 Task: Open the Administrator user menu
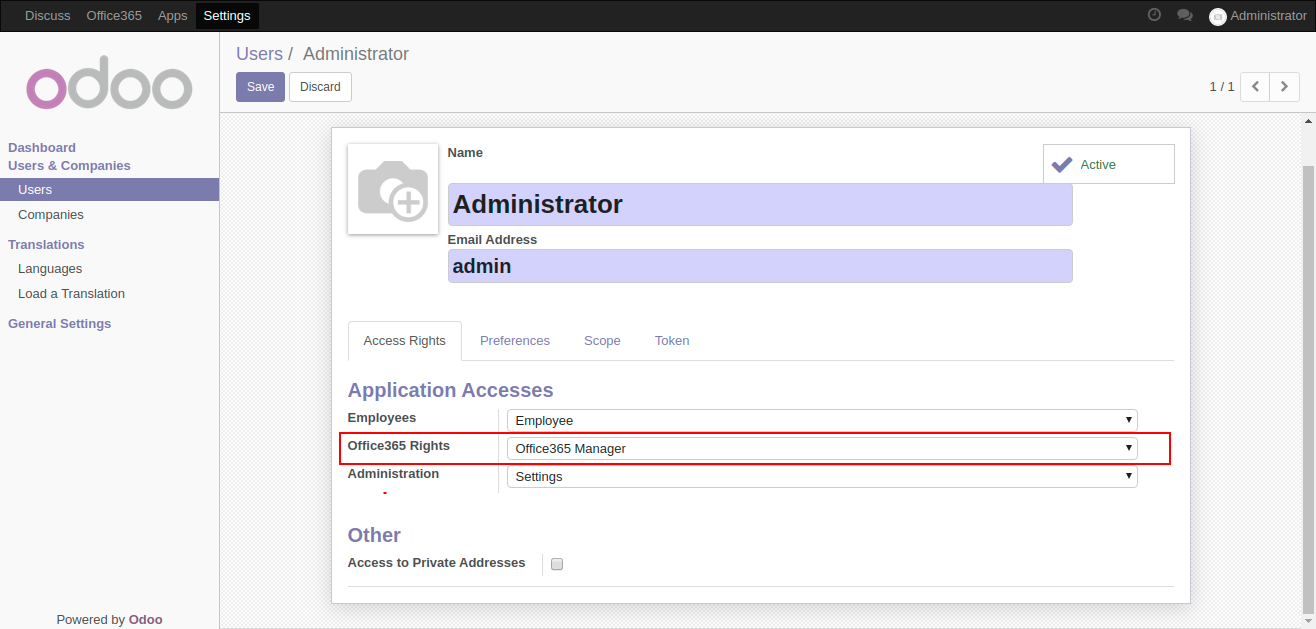(1258, 16)
